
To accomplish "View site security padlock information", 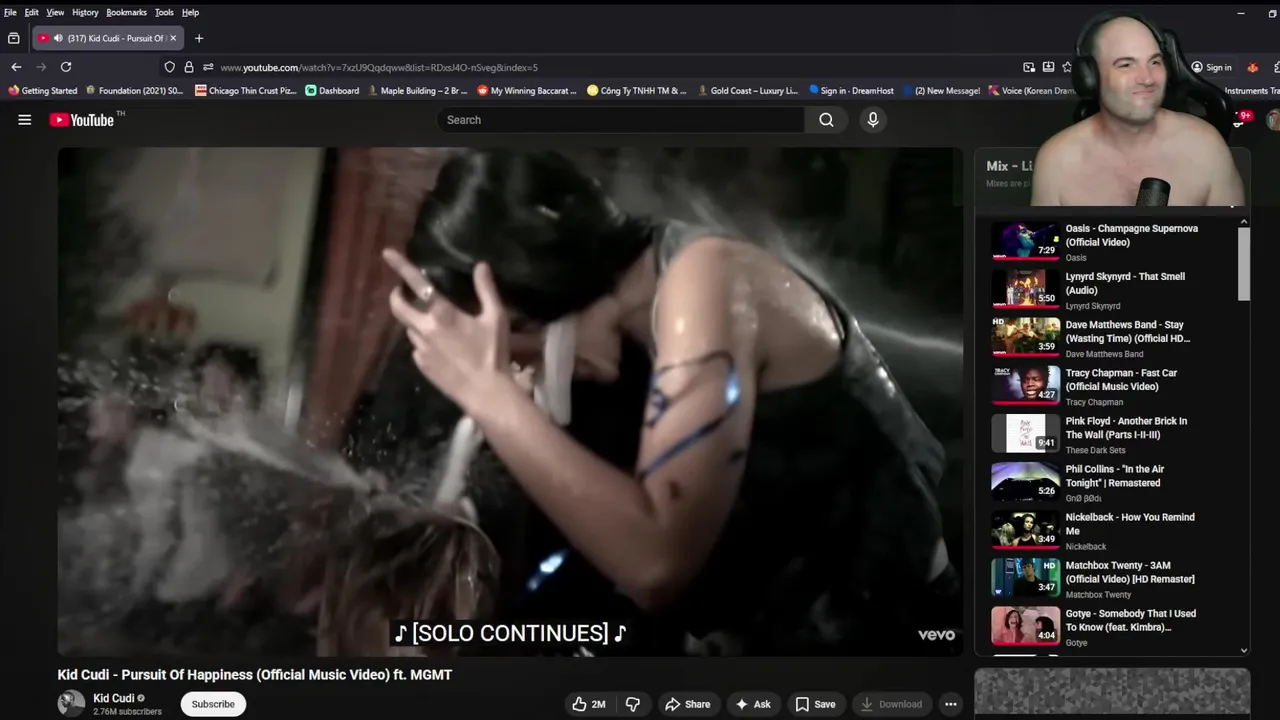I will coord(188,67).
